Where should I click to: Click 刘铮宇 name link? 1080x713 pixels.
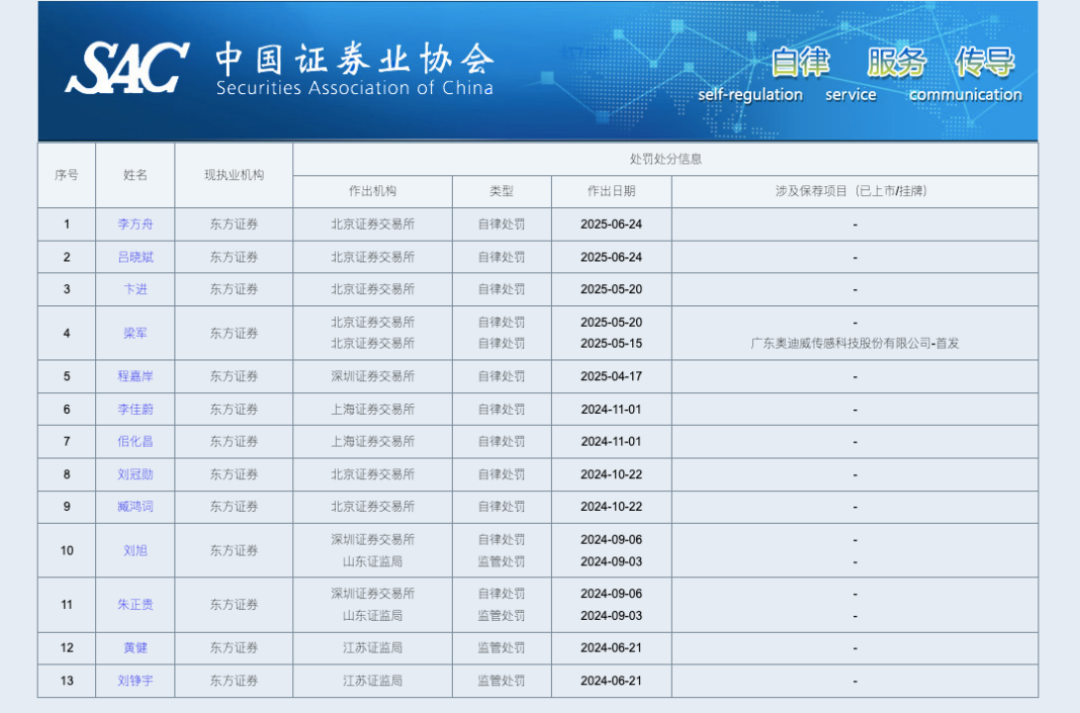(x=135, y=681)
